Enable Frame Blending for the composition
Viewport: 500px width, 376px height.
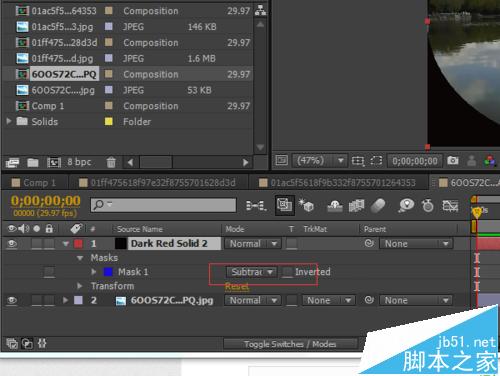click(356, 206)
